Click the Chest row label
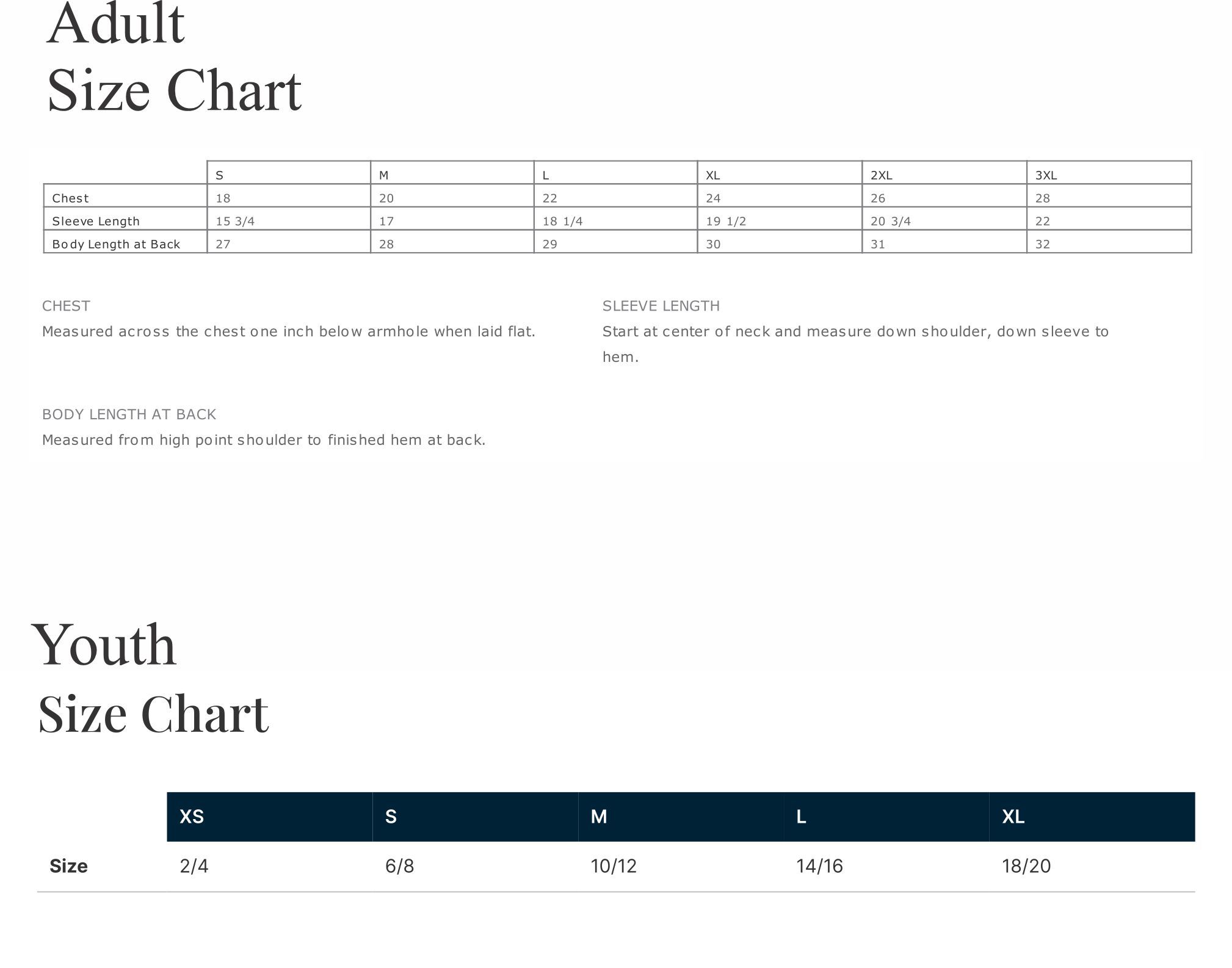The image size is (1232, 968). pyautogui.click(x=70, y=198)
